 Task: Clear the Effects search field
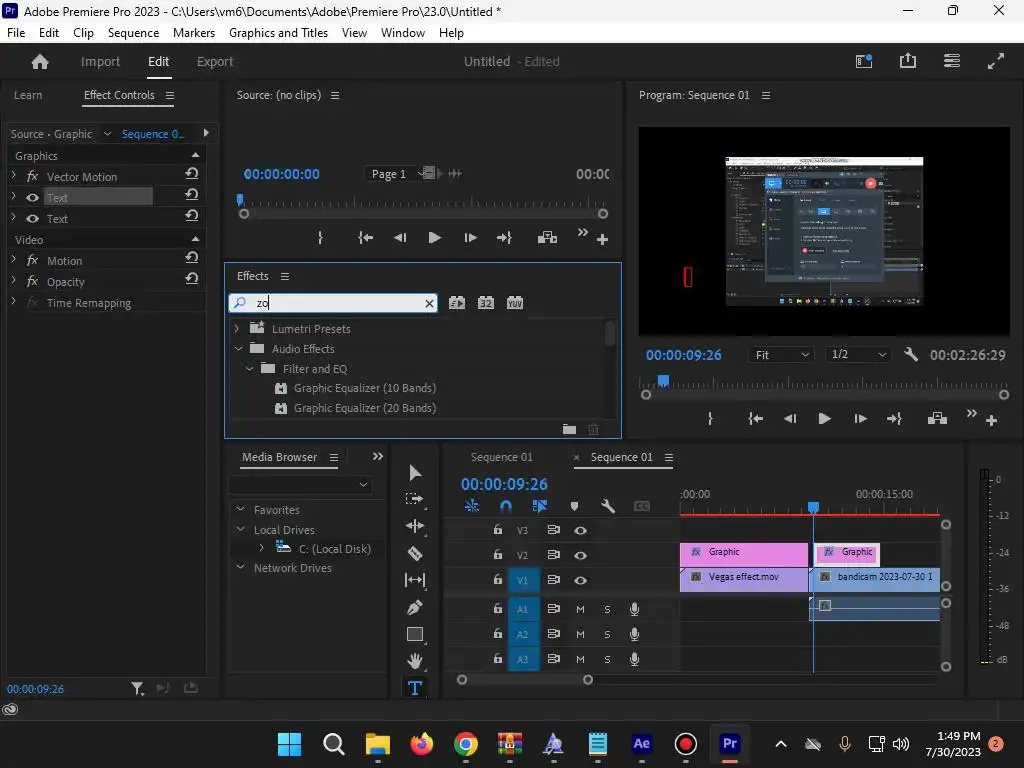coord(429,303)
